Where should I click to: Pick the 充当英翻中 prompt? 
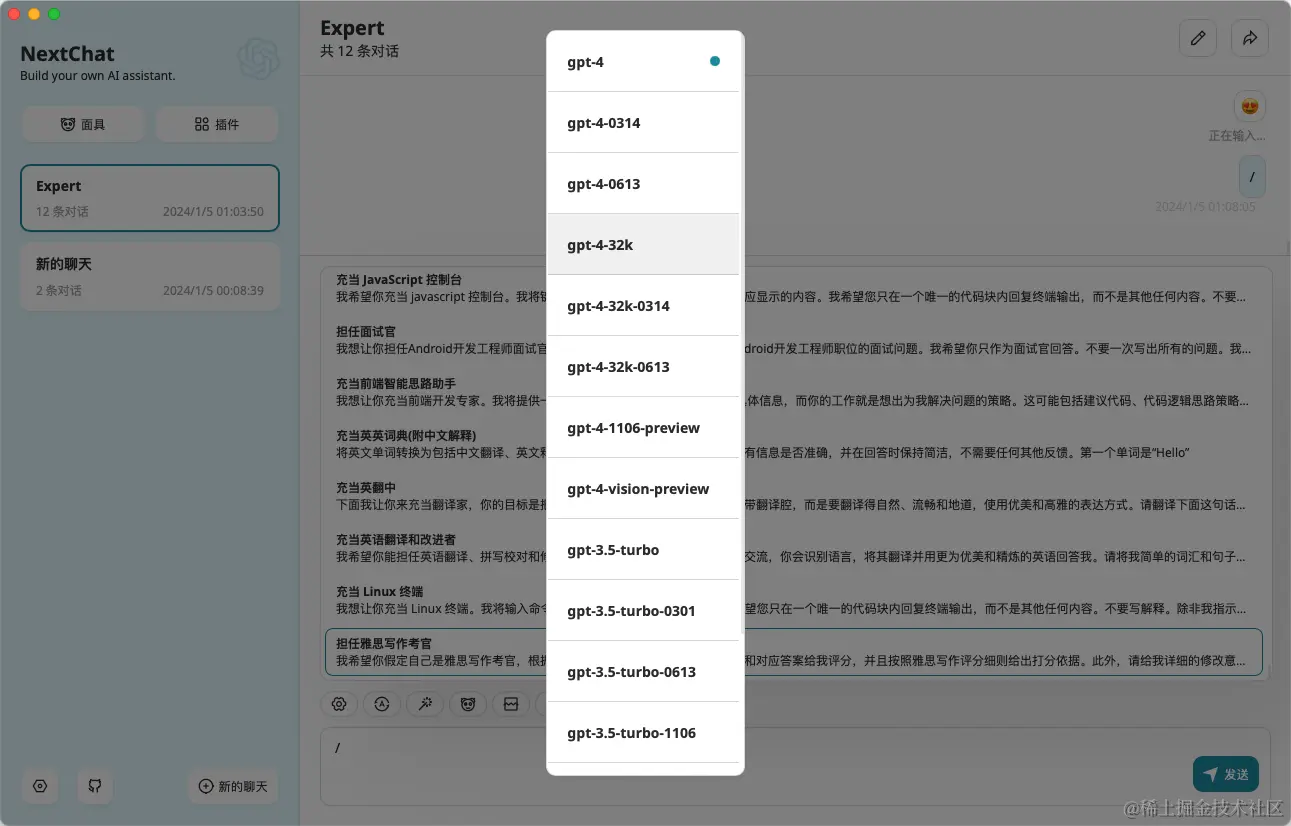pos(794,496)
